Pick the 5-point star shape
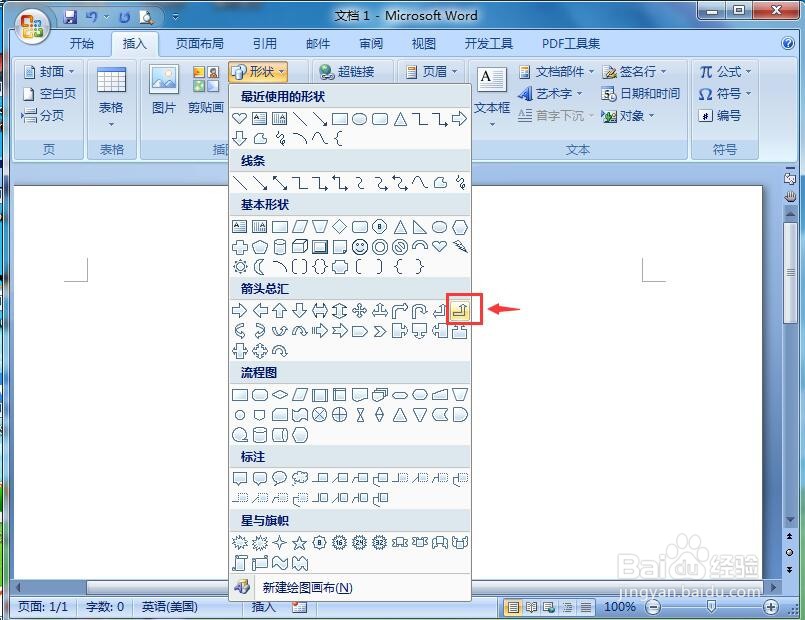The width and height of the screenshot is (805, 620). (x=300, y=542)
